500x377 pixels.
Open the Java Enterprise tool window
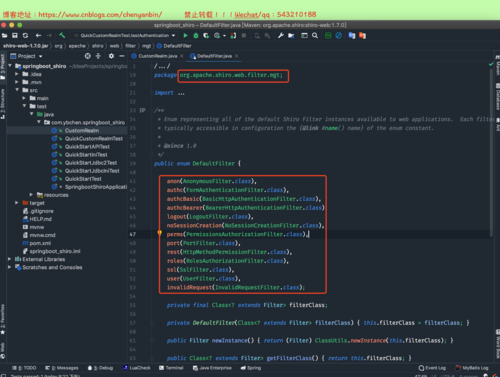(x=212, y=368)
